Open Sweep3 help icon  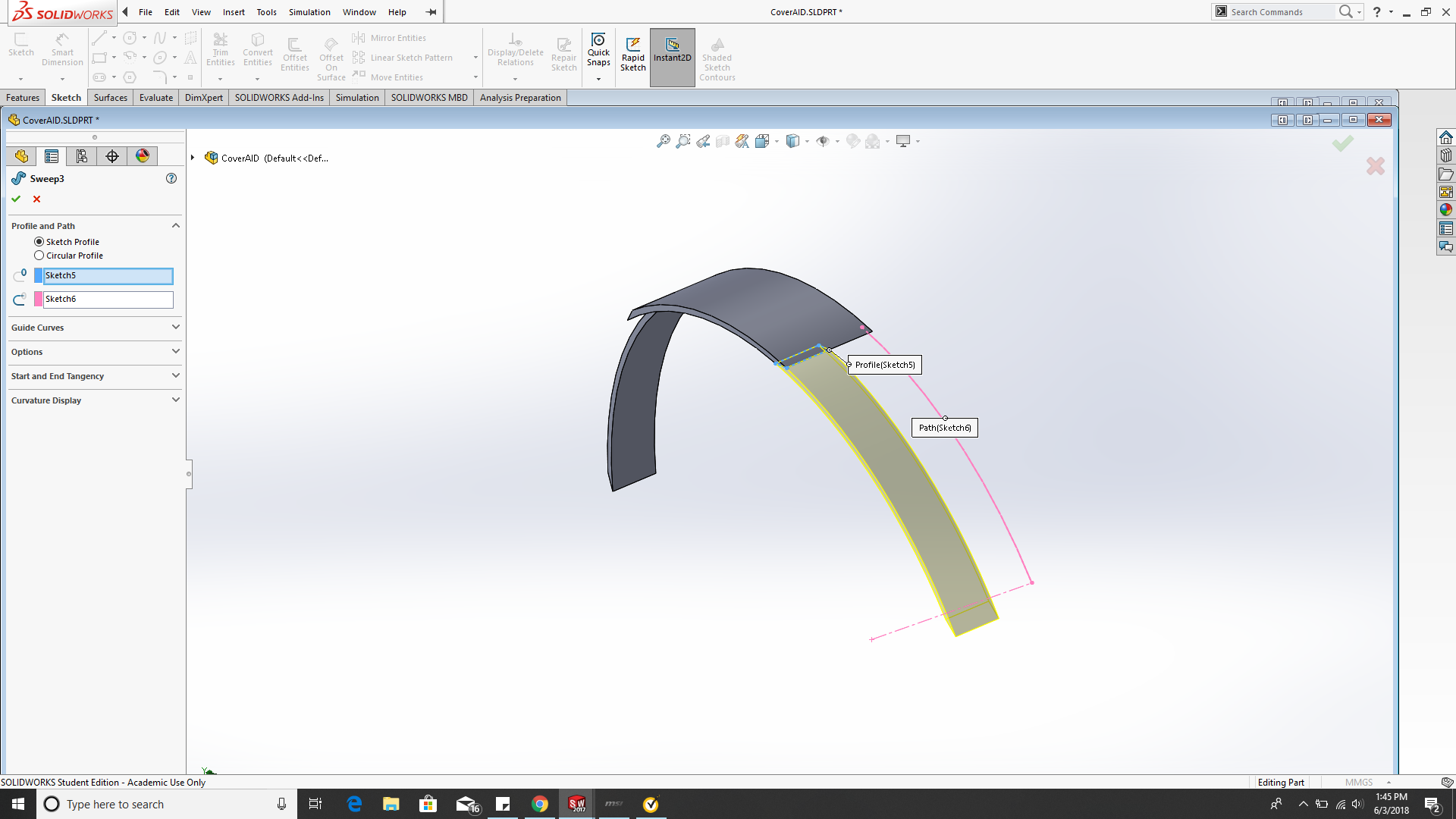[171, 178]
